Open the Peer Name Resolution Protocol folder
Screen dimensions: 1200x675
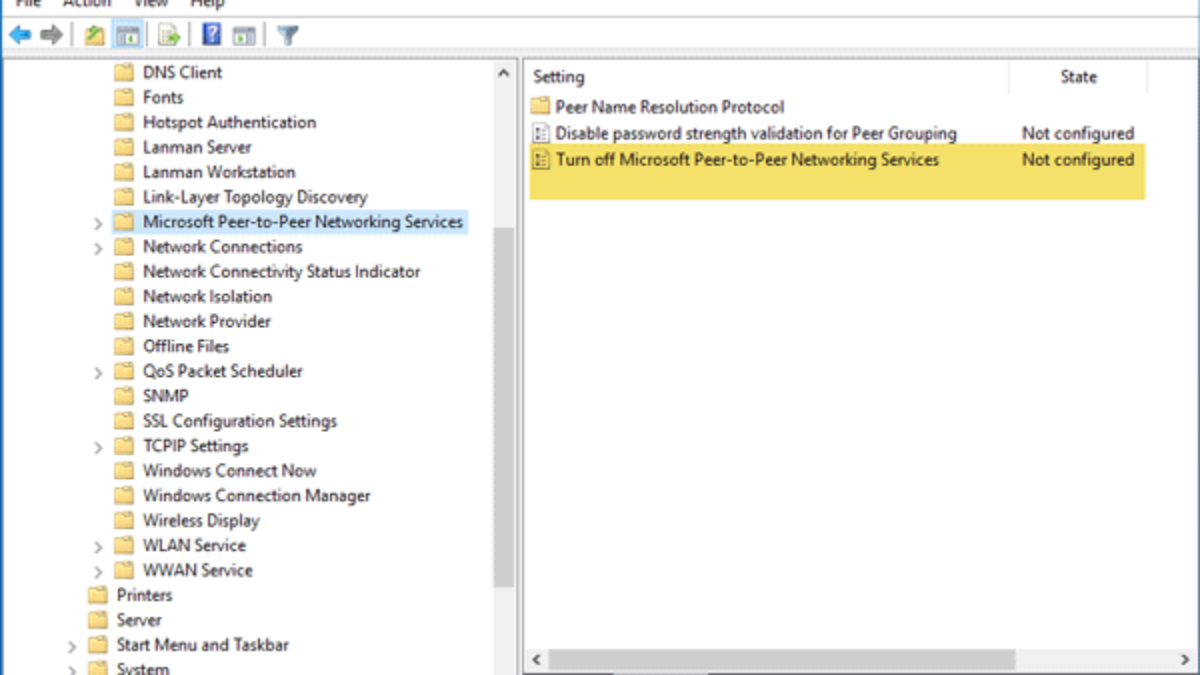click(x=669, y=107)
